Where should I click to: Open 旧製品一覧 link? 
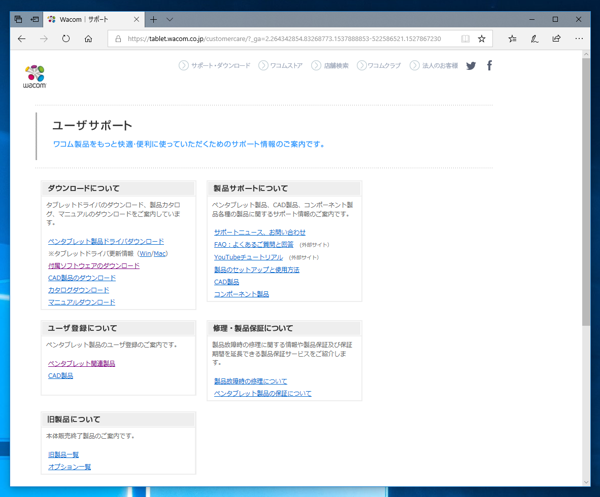point(63,455)
